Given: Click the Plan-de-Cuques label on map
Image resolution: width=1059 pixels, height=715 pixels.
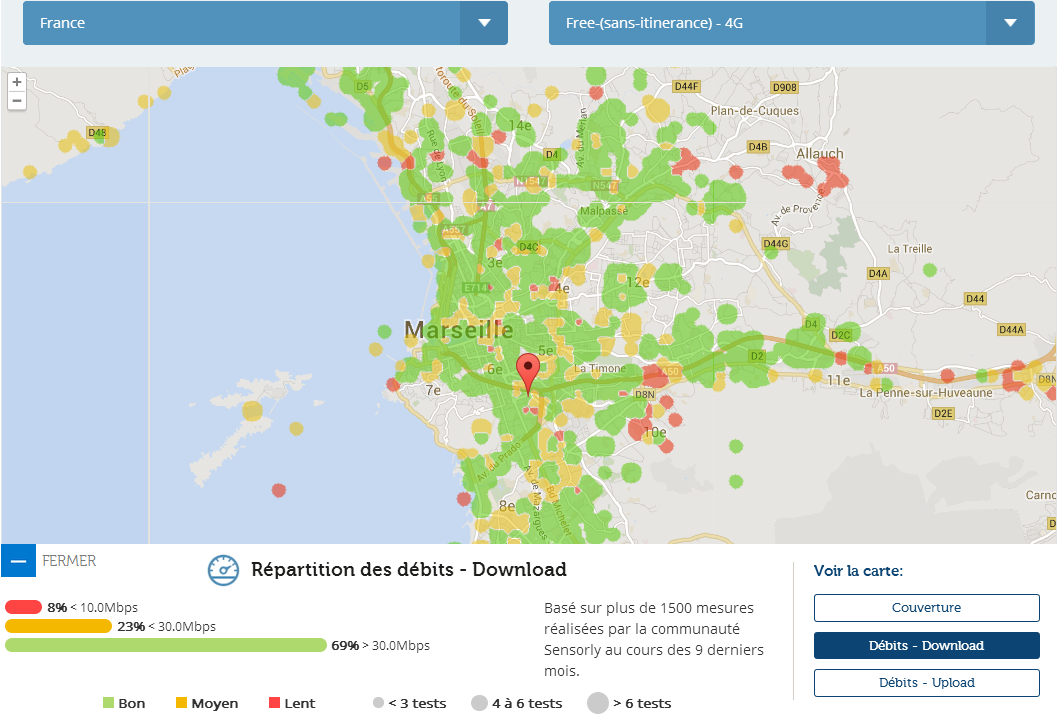Looking at the screenshot, I should tap(754, 111).
